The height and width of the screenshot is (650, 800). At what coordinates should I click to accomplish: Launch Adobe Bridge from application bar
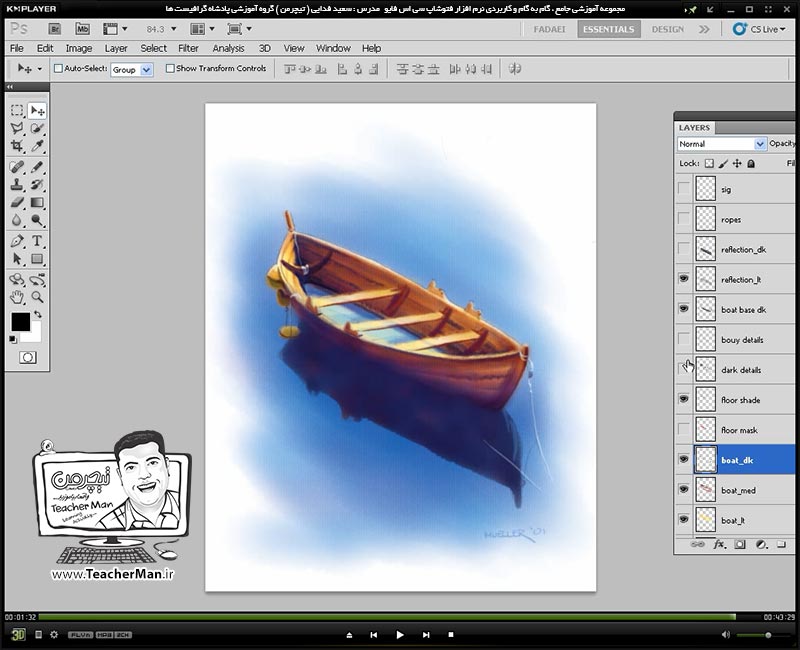[x=55, y=29]
